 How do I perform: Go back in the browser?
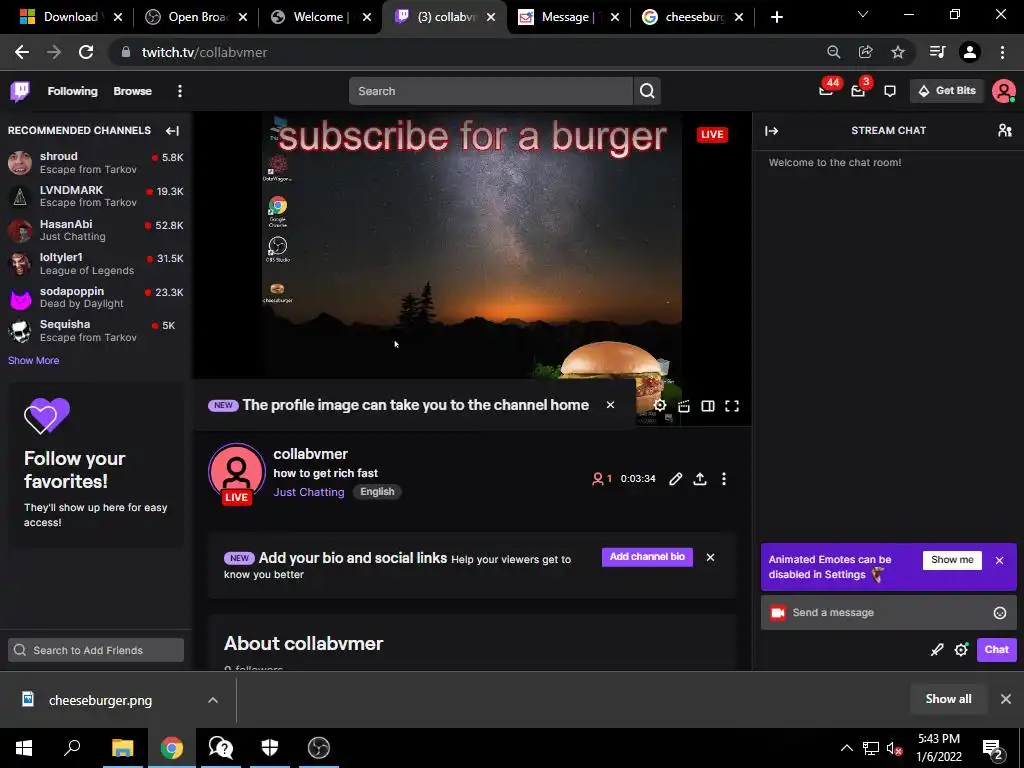click(22, 52)
